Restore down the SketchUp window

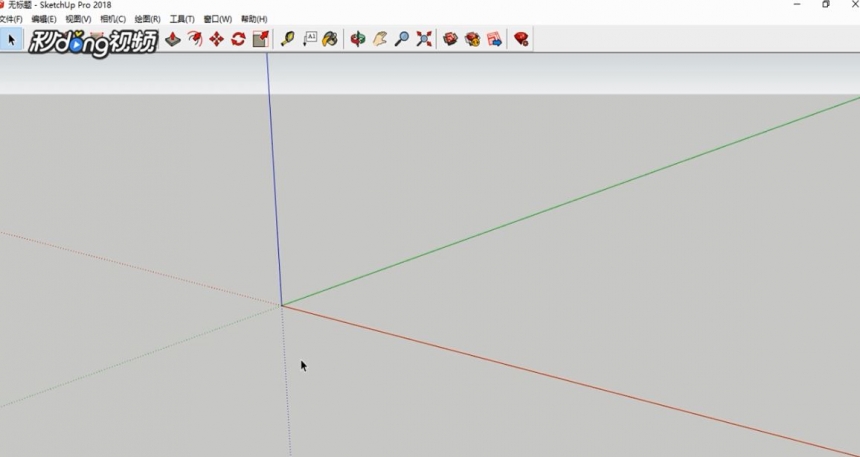826,4
